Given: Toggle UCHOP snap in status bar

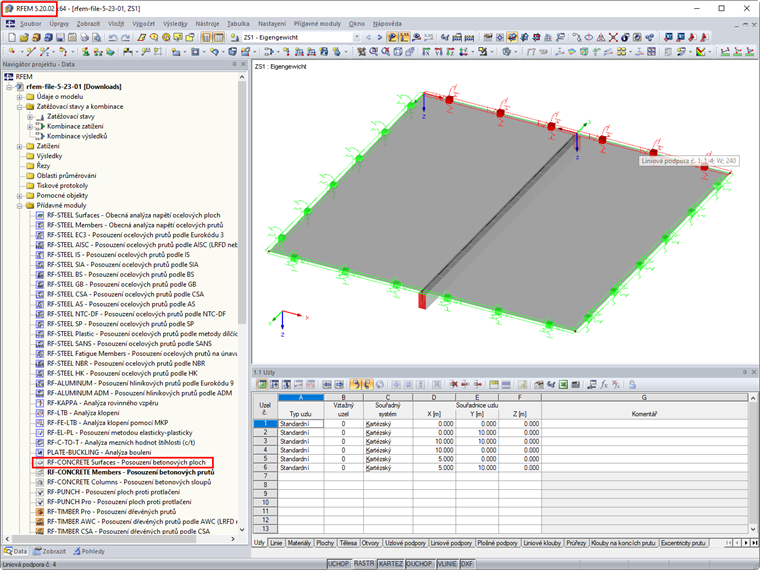Looking at the screenshot, I should coord(338,564).
